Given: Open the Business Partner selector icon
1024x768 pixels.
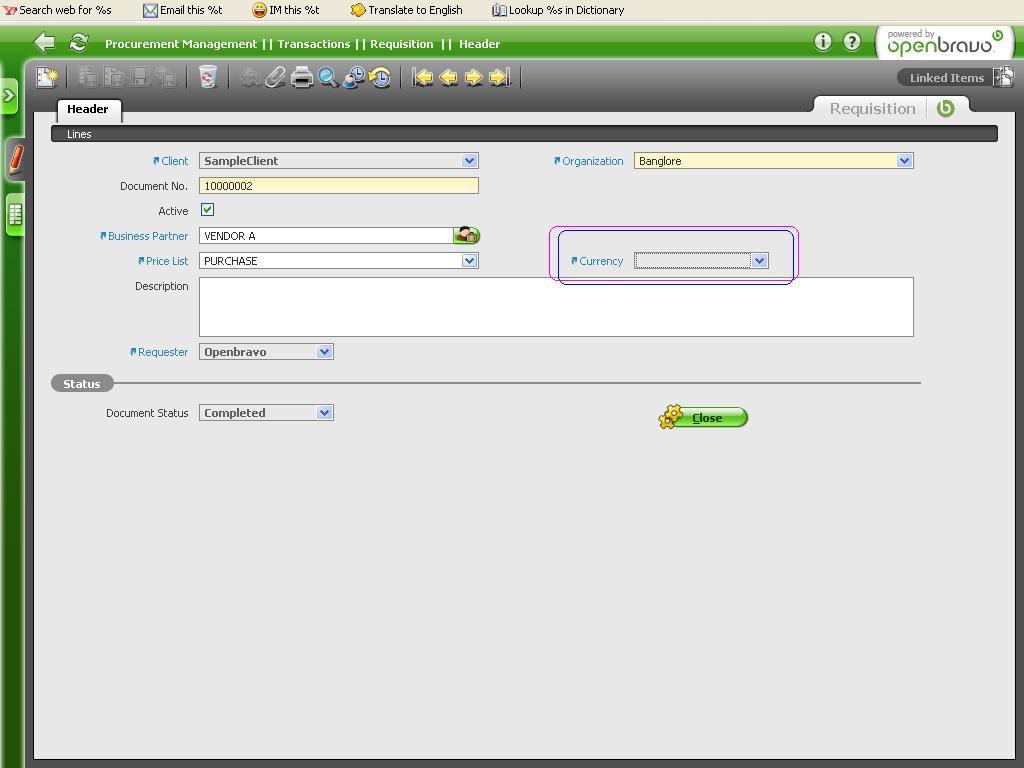Looking at the screenshot, I should click(x=466, y=235).
